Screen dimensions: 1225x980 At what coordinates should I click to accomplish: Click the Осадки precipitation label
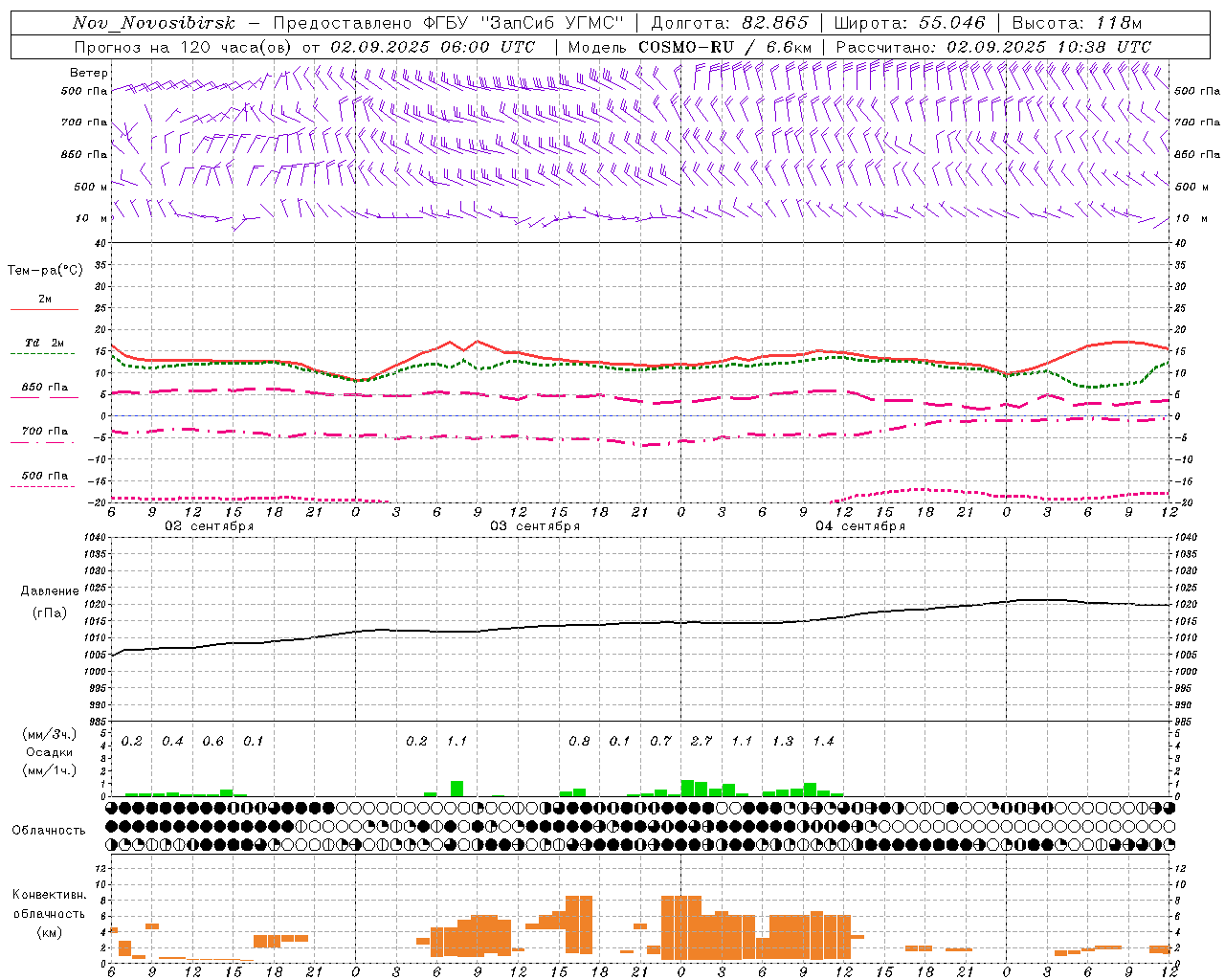(49, 752)
